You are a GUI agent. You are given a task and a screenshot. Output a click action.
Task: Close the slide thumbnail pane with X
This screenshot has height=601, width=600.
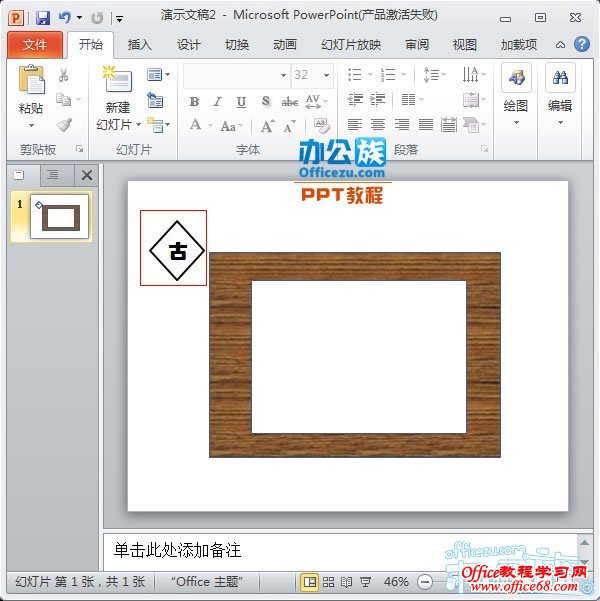(x=87, y=175)
